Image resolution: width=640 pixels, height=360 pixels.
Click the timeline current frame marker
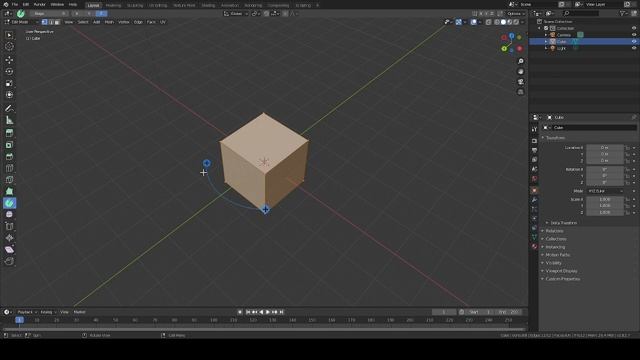tap(19, 320)
